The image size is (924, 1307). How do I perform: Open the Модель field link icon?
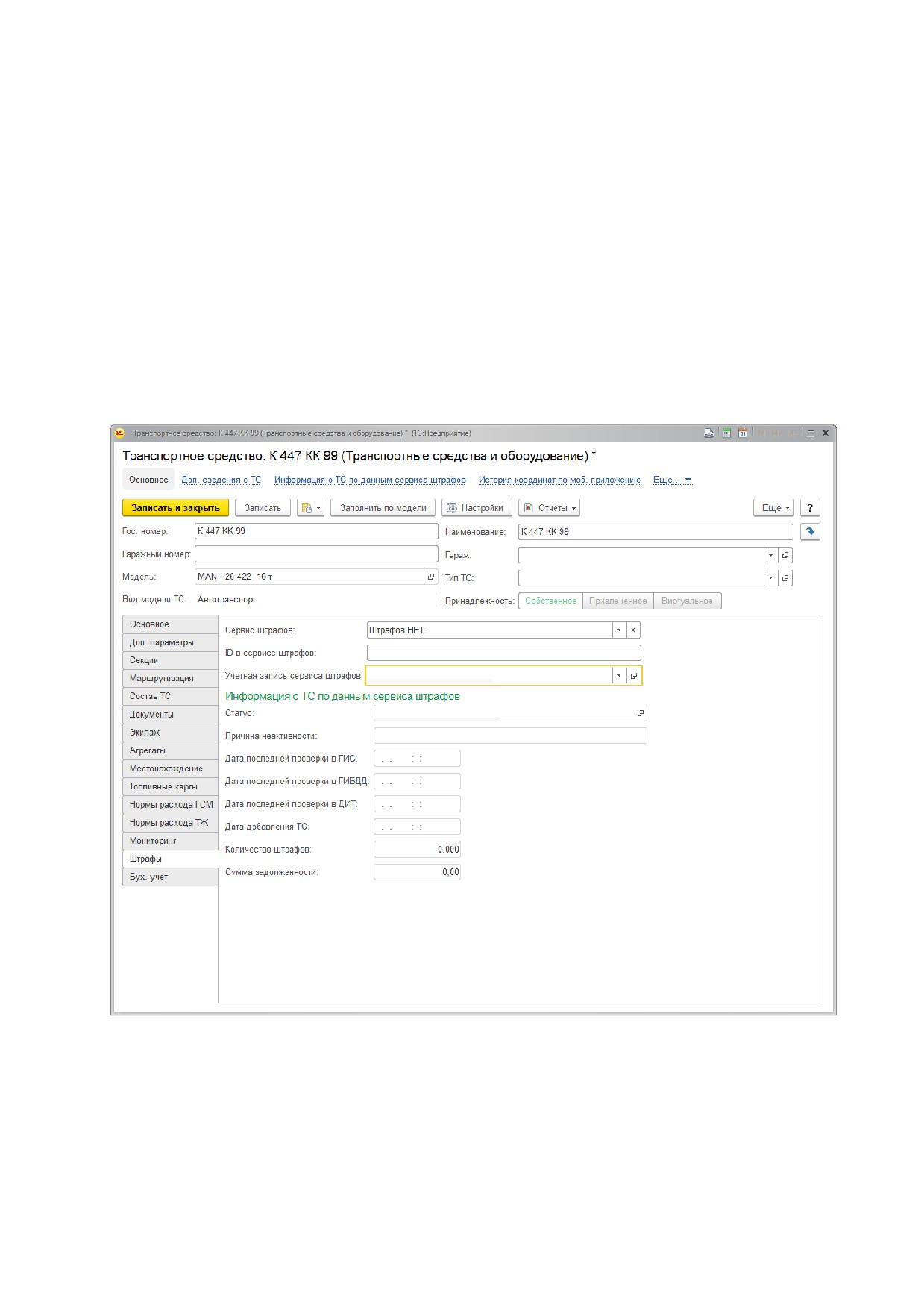coord(431,577)
